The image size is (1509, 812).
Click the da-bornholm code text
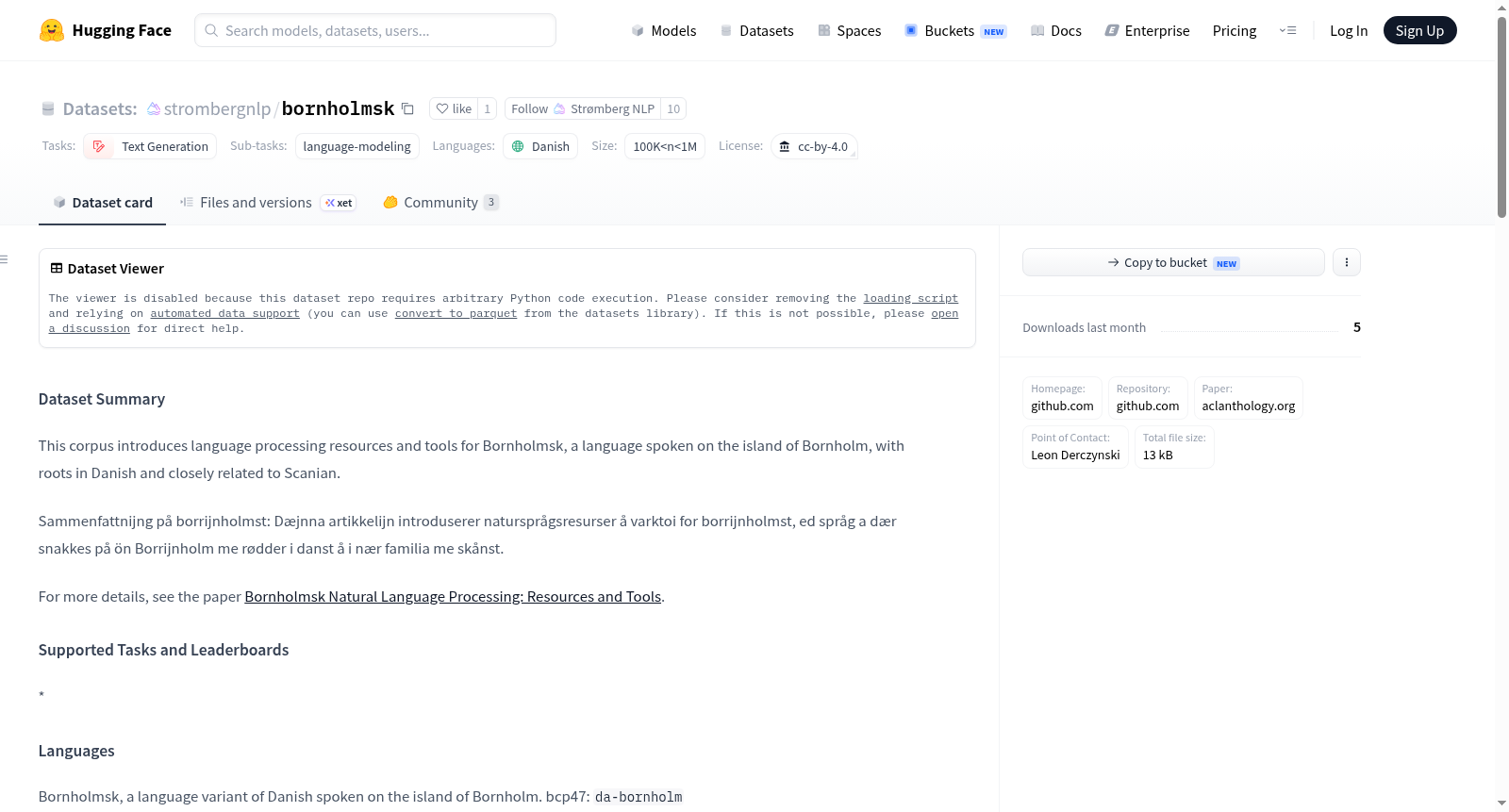point(638,797)
